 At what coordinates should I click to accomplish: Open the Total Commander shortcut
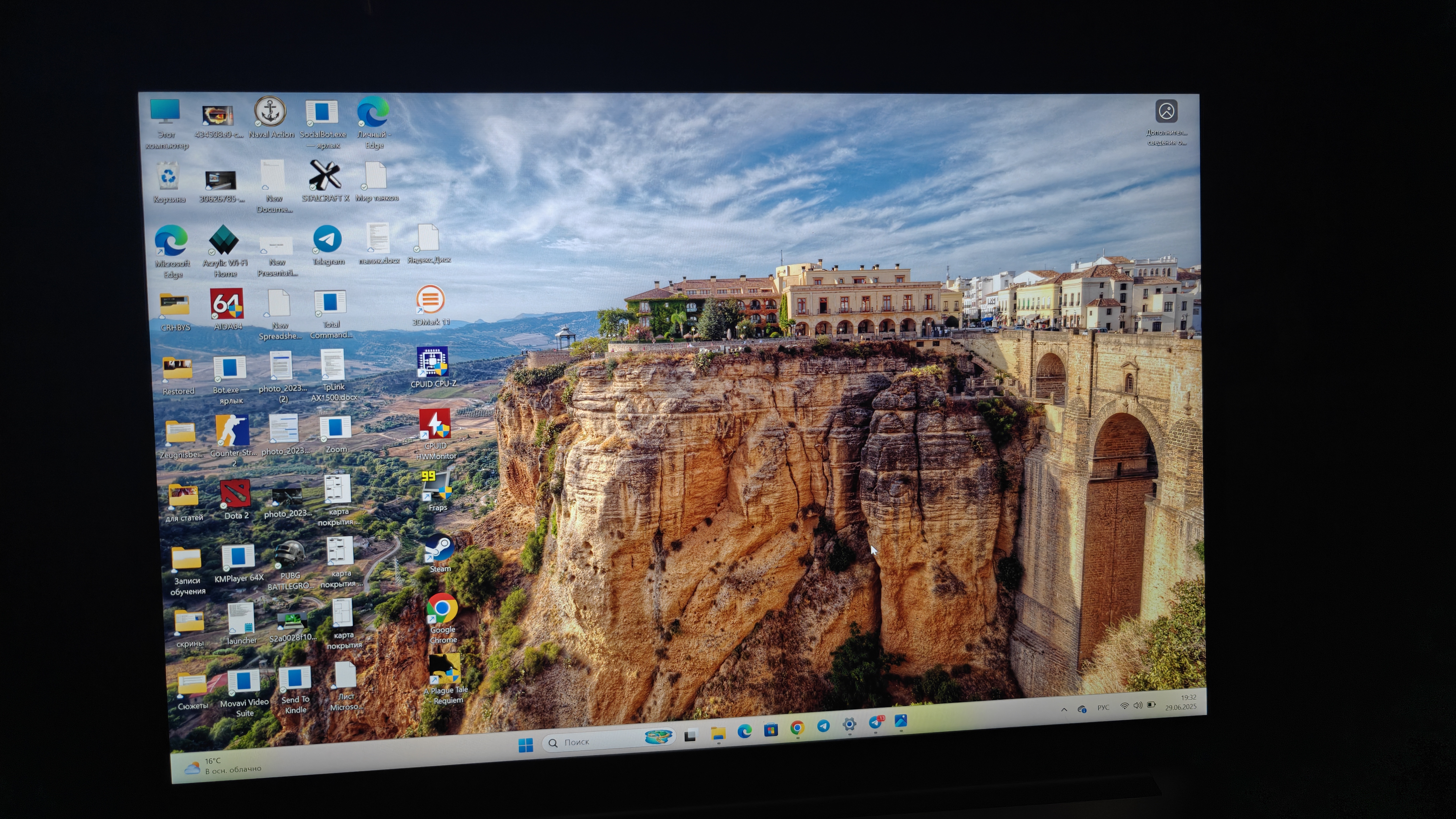tap(331, 315)
